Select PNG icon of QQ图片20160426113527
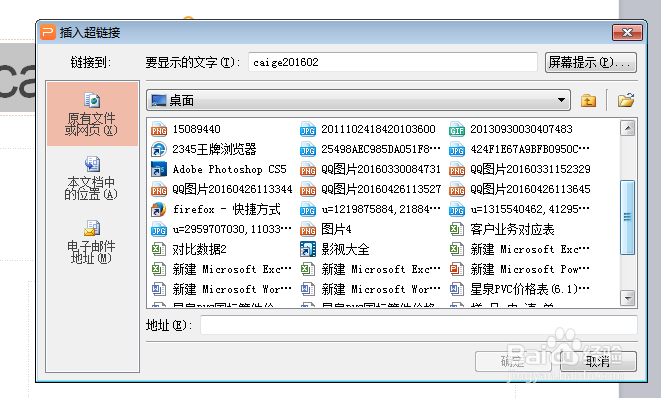 point(308,189)
